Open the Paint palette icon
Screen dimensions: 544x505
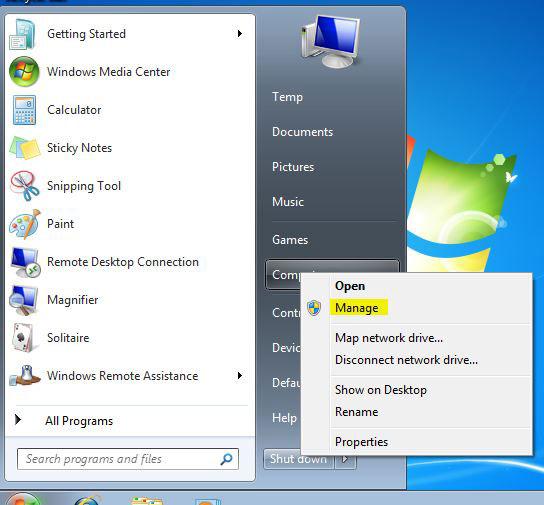coord(25,224)
